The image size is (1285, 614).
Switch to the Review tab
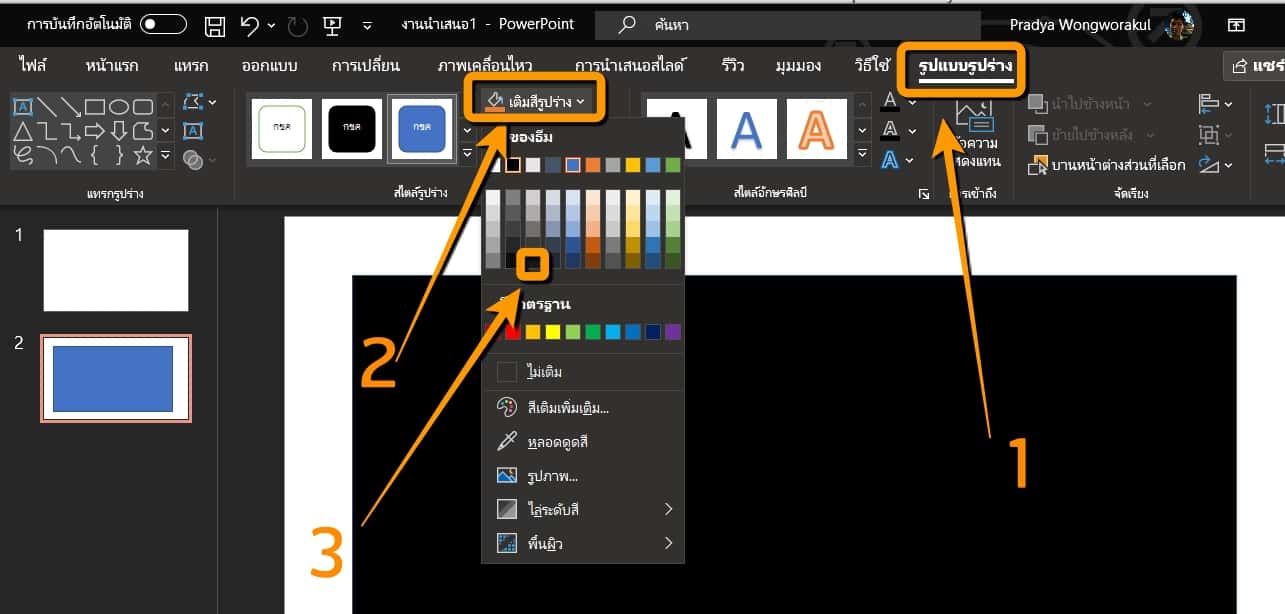(x=732, y=66)
